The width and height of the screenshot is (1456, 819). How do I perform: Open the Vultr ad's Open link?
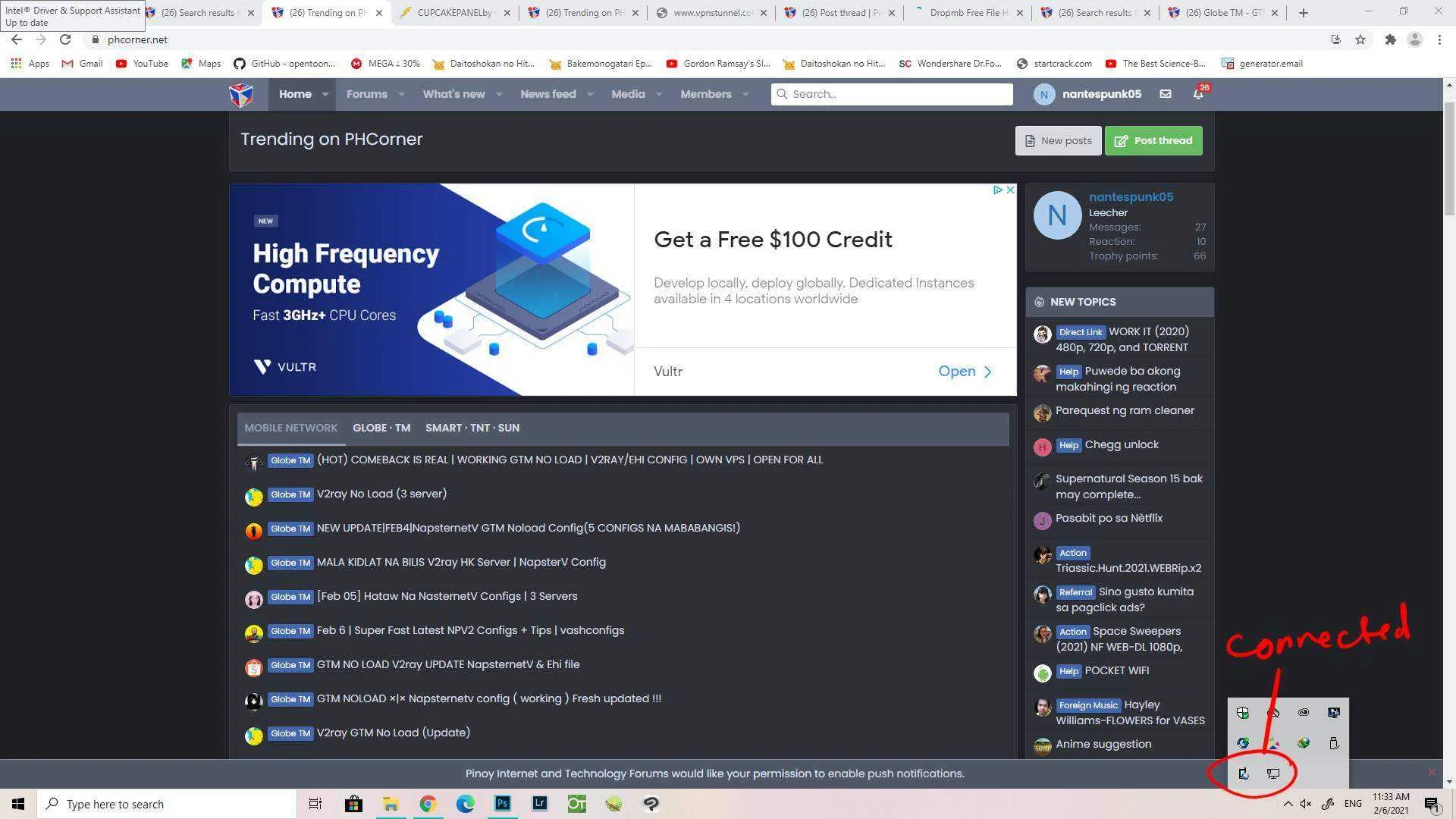[x=965, y=372]
